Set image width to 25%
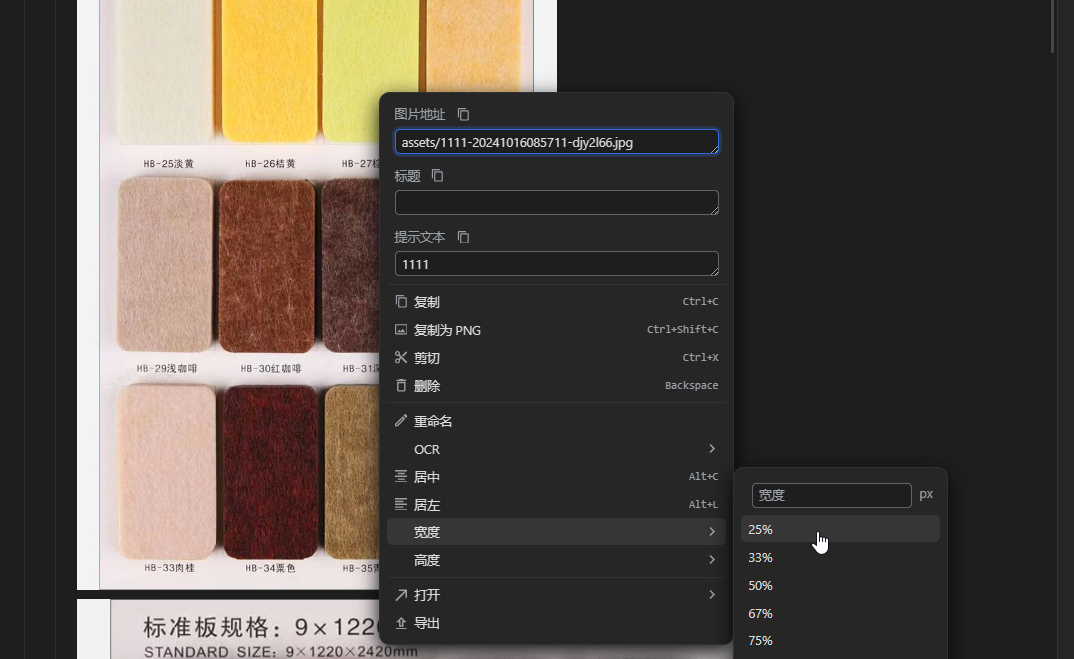1074x659 pixels. pos(761,530)
